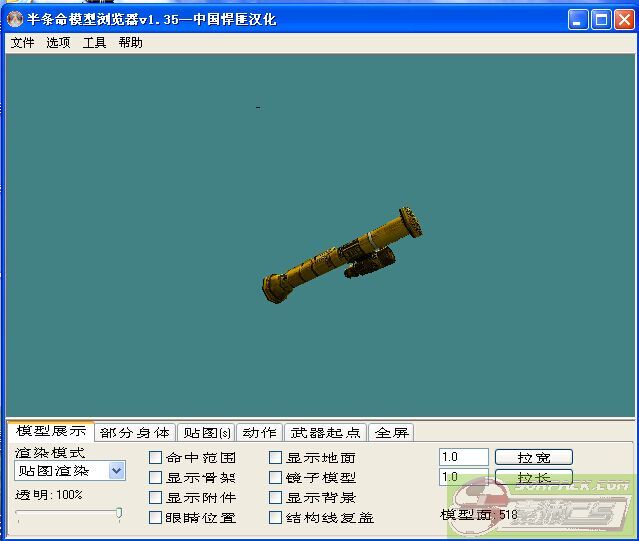Screen dimensions: 639x541
Task: Expand the 渲染模式 dropdown
Action: click(117, 470)
